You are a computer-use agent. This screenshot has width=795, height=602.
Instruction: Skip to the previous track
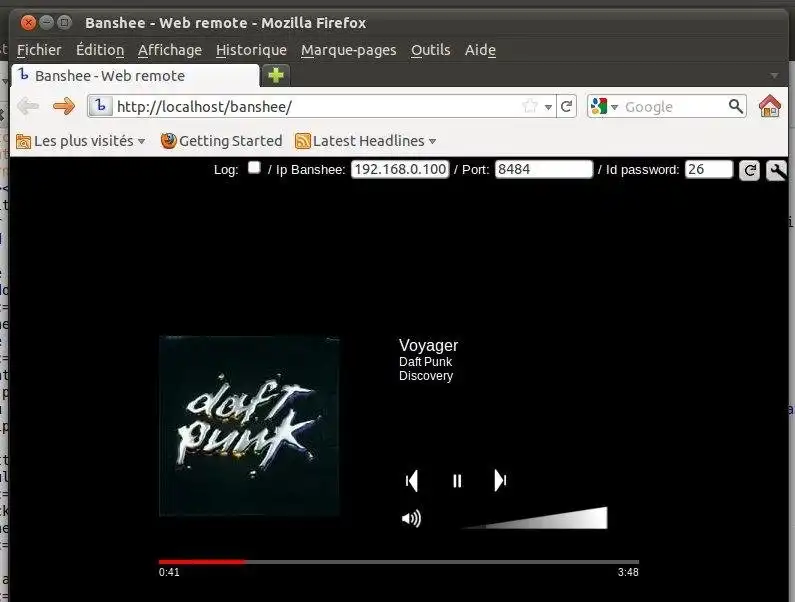(412, 480)
